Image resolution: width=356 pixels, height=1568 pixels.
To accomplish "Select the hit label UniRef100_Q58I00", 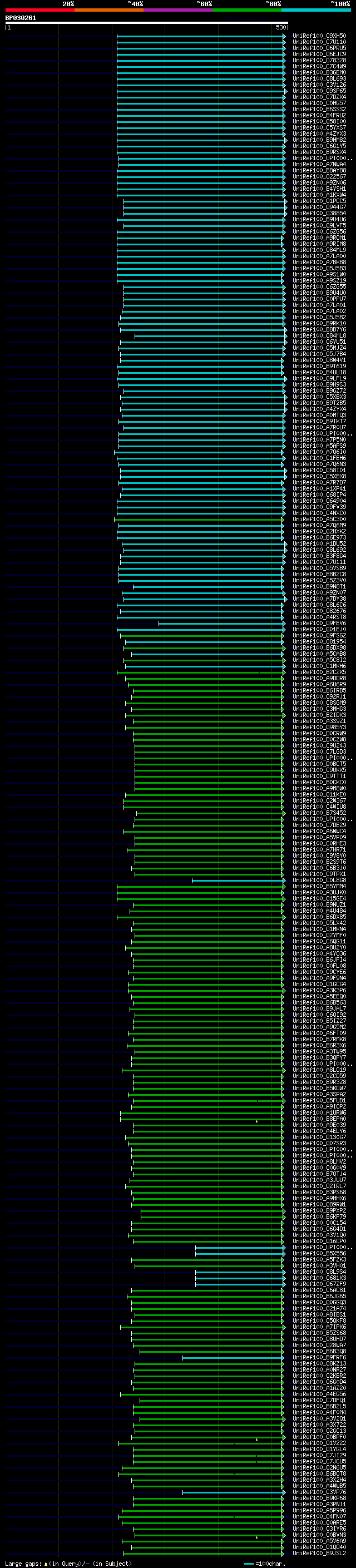I will (x=319, y=121).
